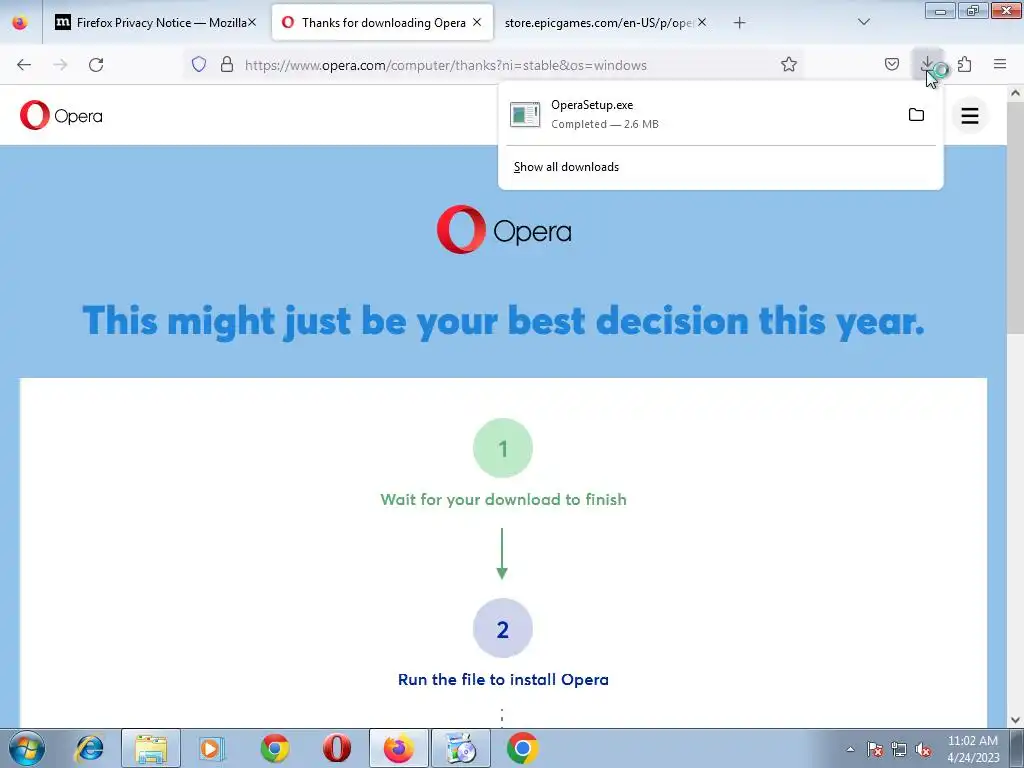Open the clock showing 11:02 AM
This screenshot has width=1024, height=768.
(x=973, y=749)
